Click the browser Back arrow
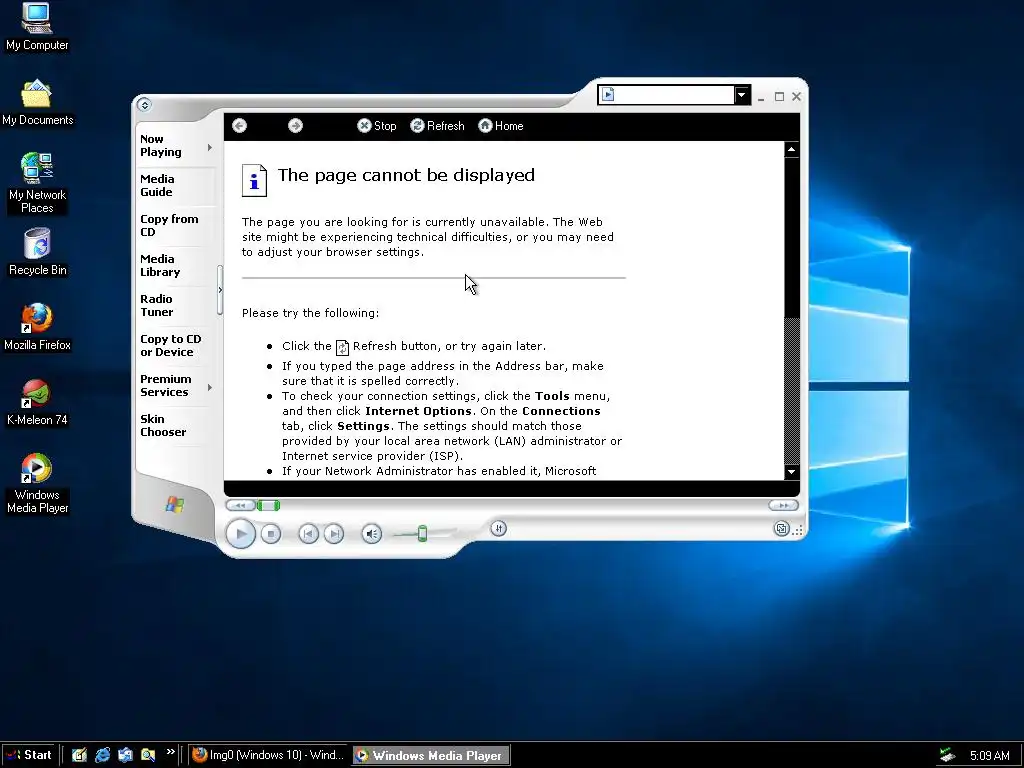Screen dimensions: 1024x768 click(x=240, y=126)
